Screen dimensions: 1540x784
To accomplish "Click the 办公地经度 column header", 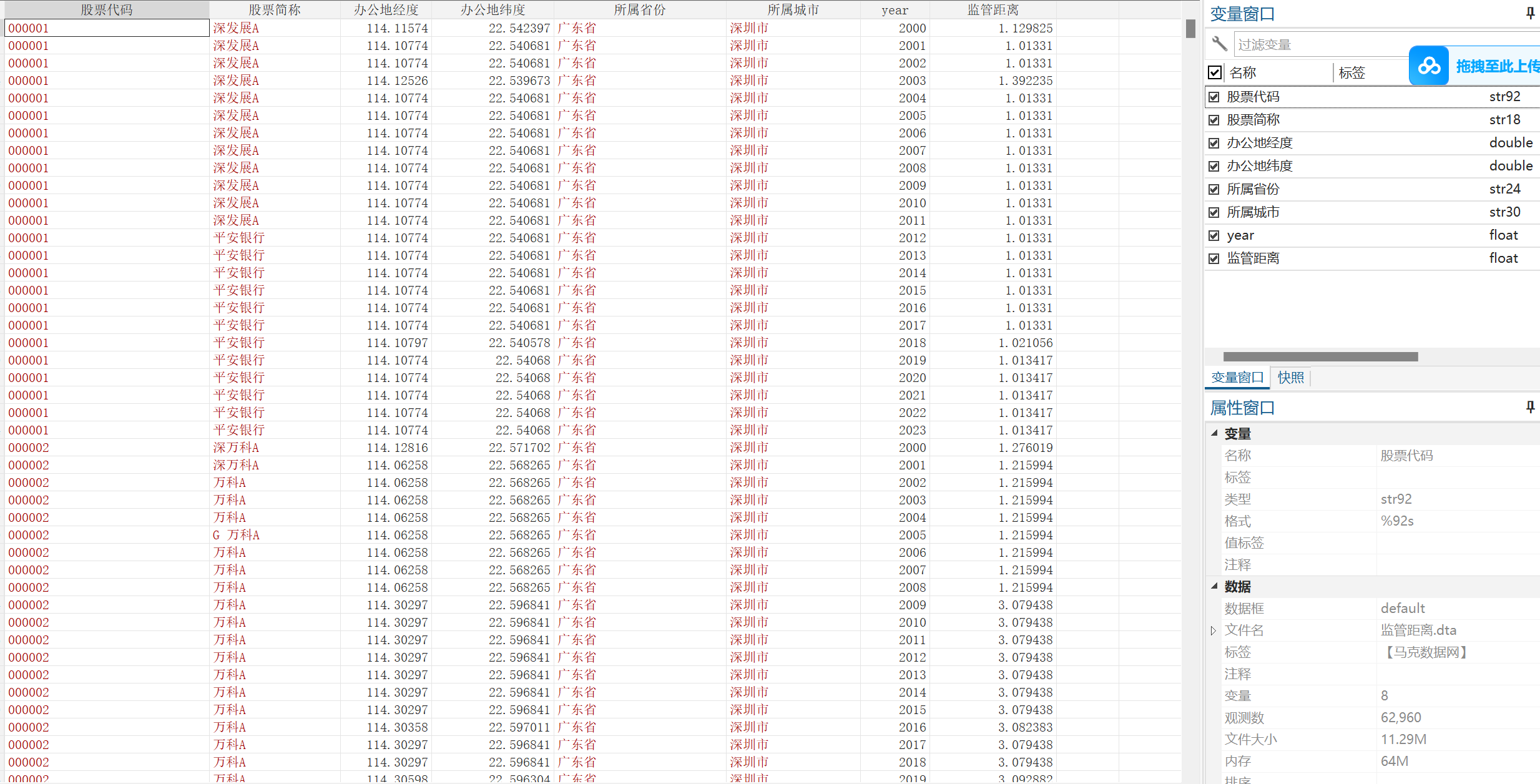I will pos(386,9).
